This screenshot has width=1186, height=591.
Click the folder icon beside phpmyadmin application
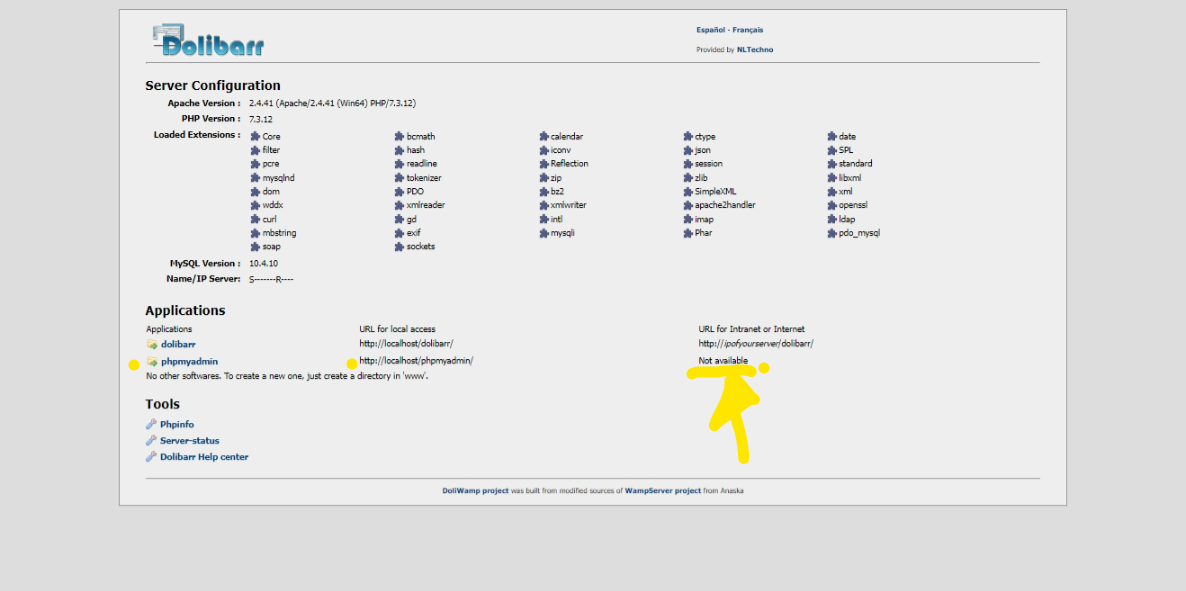152,361
